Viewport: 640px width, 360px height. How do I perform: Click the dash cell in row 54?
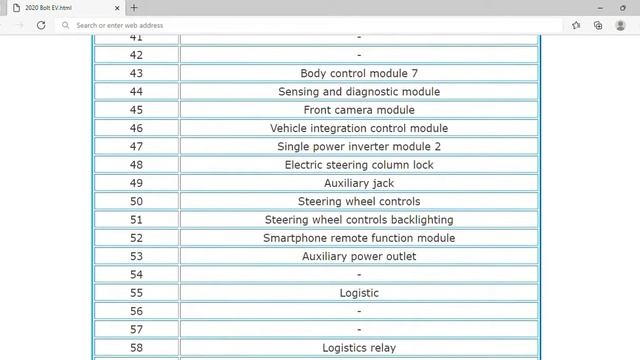[x=359, y=274]
